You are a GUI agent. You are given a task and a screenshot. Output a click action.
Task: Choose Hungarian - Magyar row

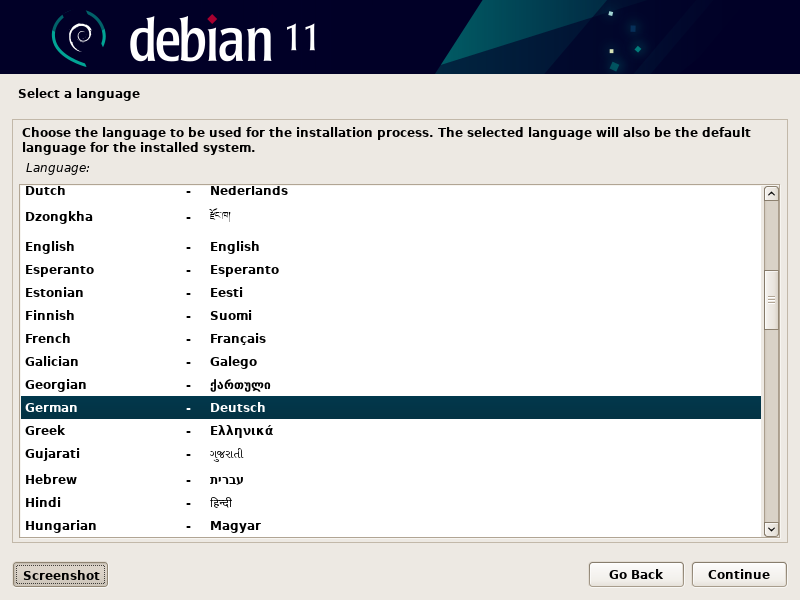coord(391,526)
